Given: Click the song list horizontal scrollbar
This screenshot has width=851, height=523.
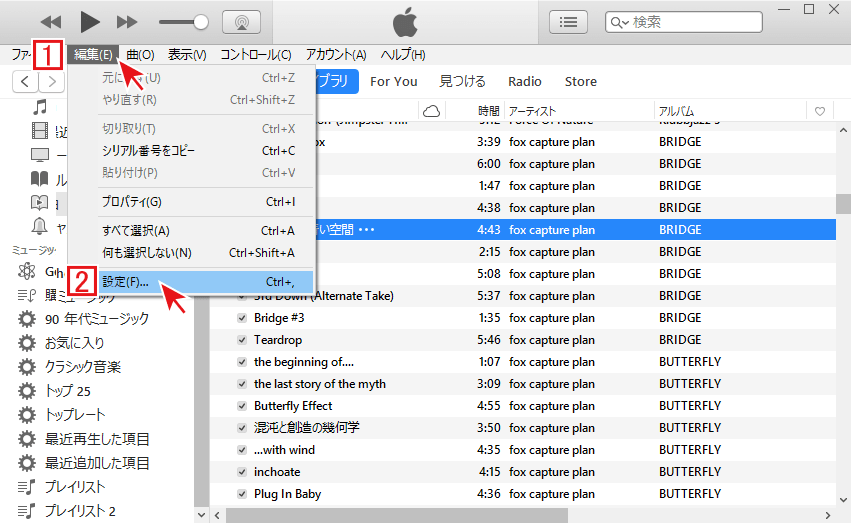Looking at the screenshot, I should click(397, 515).
